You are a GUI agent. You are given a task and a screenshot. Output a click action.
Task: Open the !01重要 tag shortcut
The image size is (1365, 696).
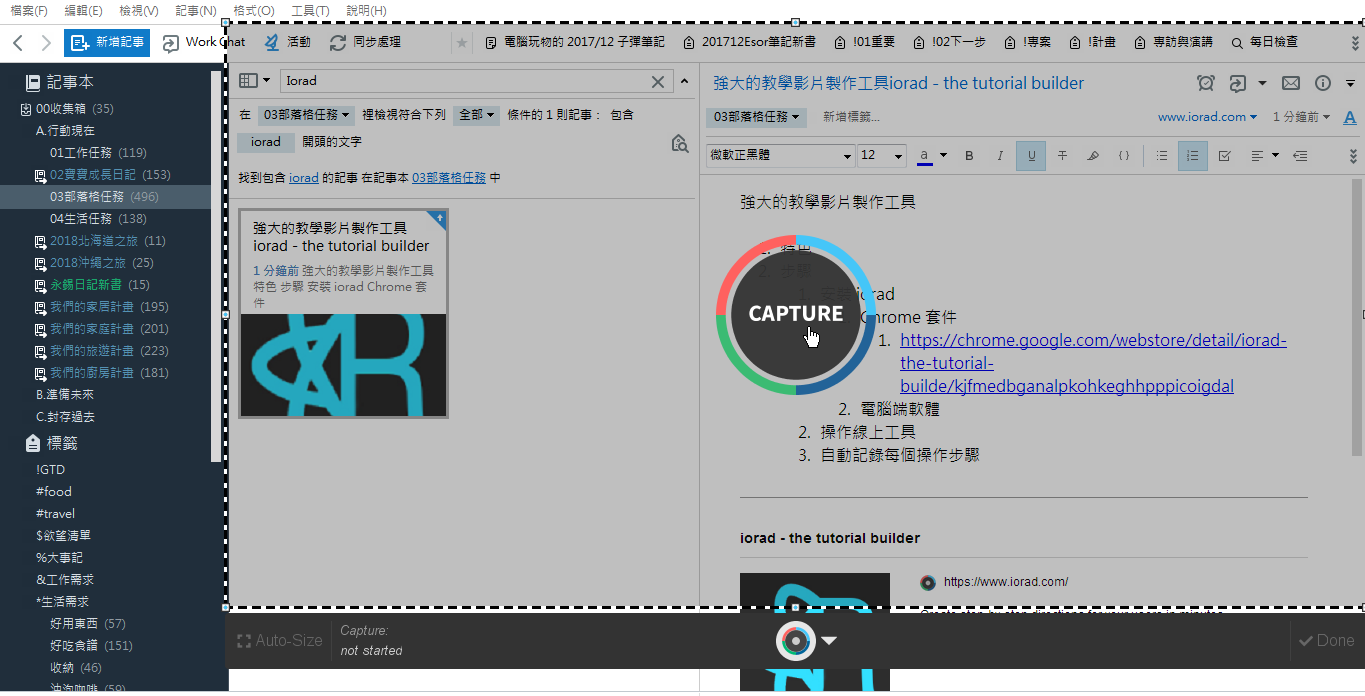pos(864,42)
